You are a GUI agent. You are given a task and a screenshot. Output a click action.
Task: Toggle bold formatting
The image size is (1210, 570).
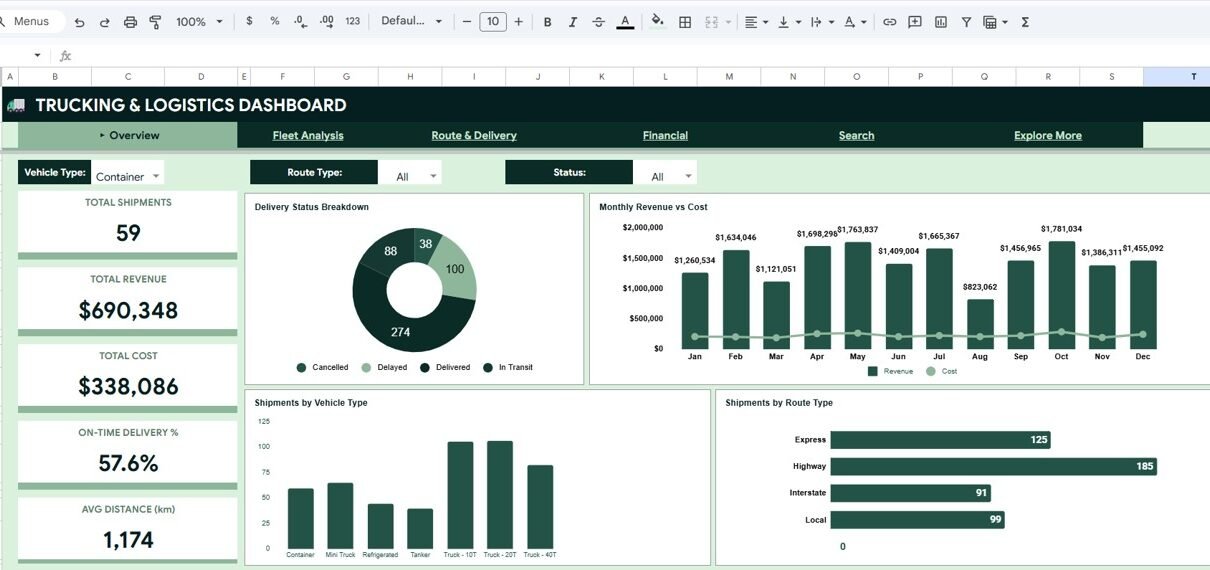pyautogui.click(x=546, y=22)
